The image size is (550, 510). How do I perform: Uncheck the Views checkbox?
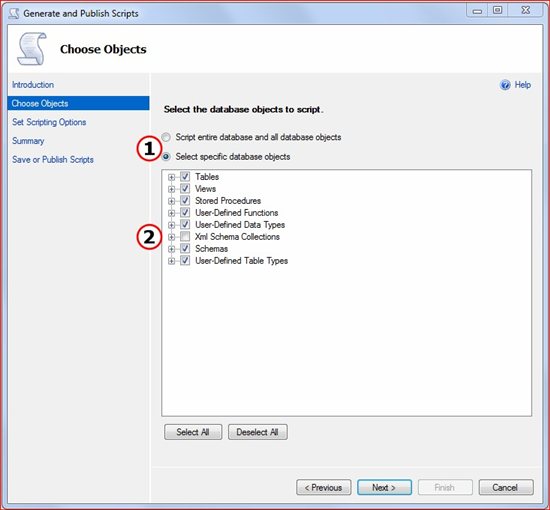click(x=185, y=188)
